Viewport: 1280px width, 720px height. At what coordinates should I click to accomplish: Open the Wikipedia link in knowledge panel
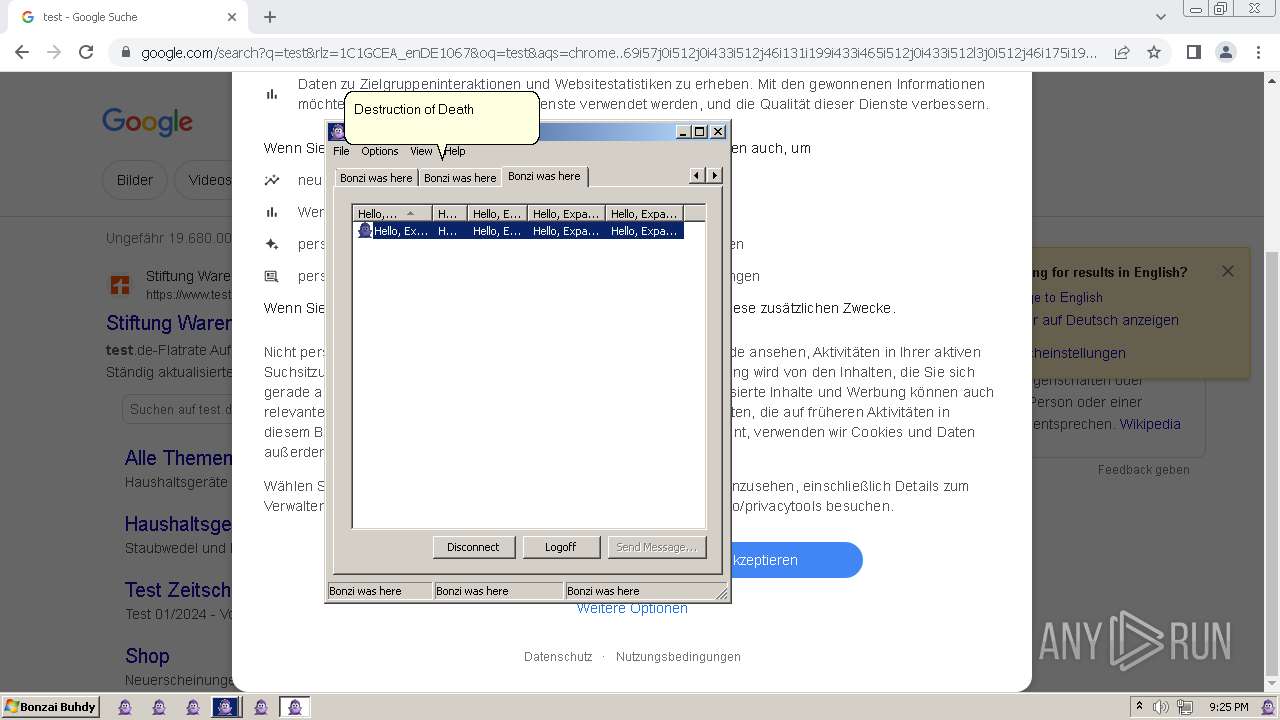pos(1150,424)
